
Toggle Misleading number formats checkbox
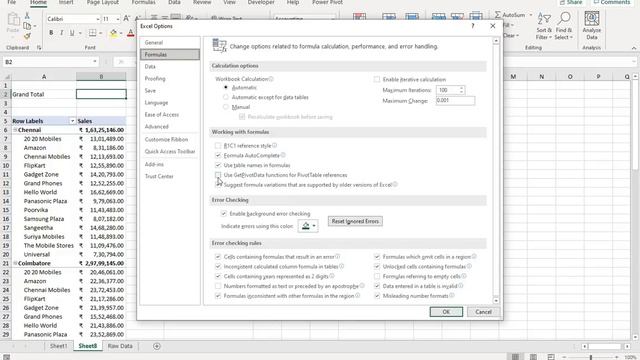pos(377,296)
